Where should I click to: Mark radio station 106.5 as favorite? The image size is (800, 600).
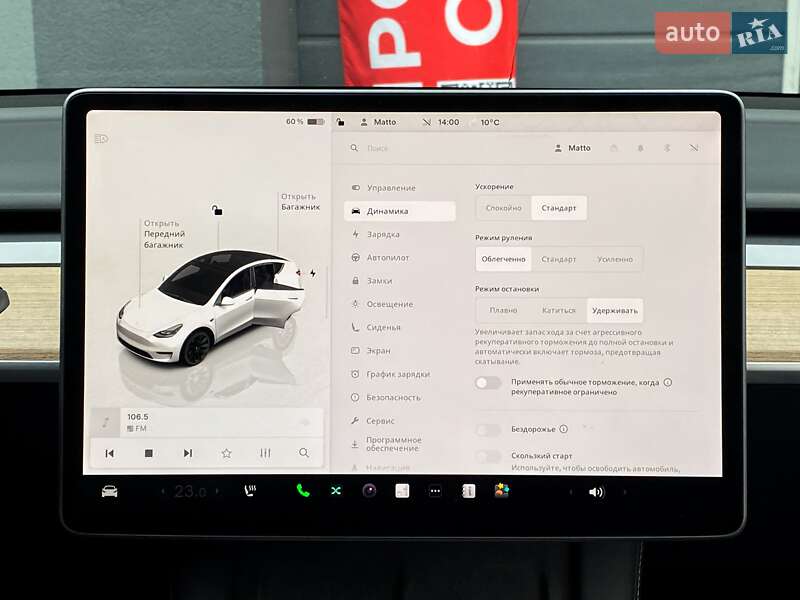click(226, 453)
